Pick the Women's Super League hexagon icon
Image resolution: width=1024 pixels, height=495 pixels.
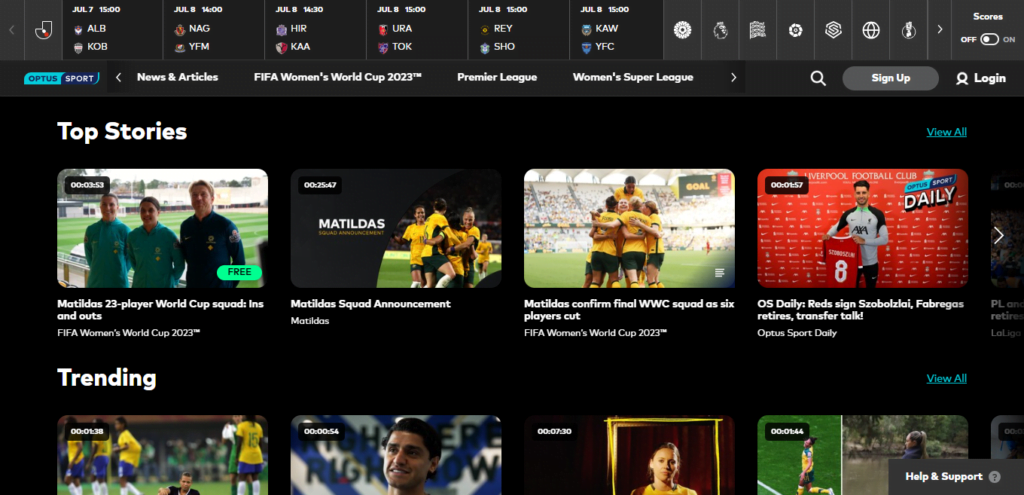coord(833,30)
